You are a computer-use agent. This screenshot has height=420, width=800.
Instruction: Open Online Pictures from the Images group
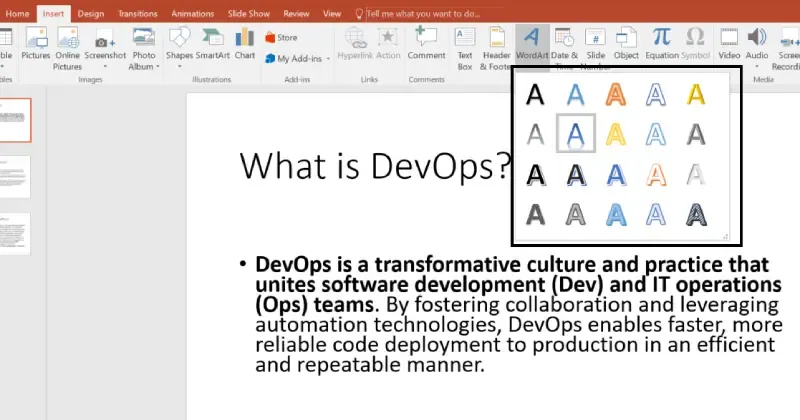click(67, 48)
